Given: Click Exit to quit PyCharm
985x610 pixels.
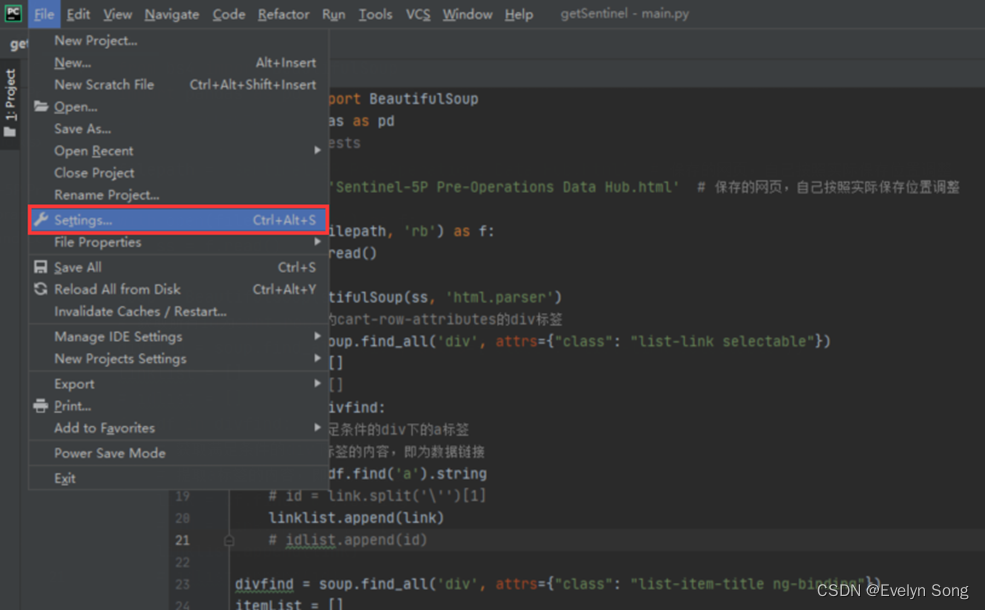Looking at the screenshot, I should coord(64,478).
